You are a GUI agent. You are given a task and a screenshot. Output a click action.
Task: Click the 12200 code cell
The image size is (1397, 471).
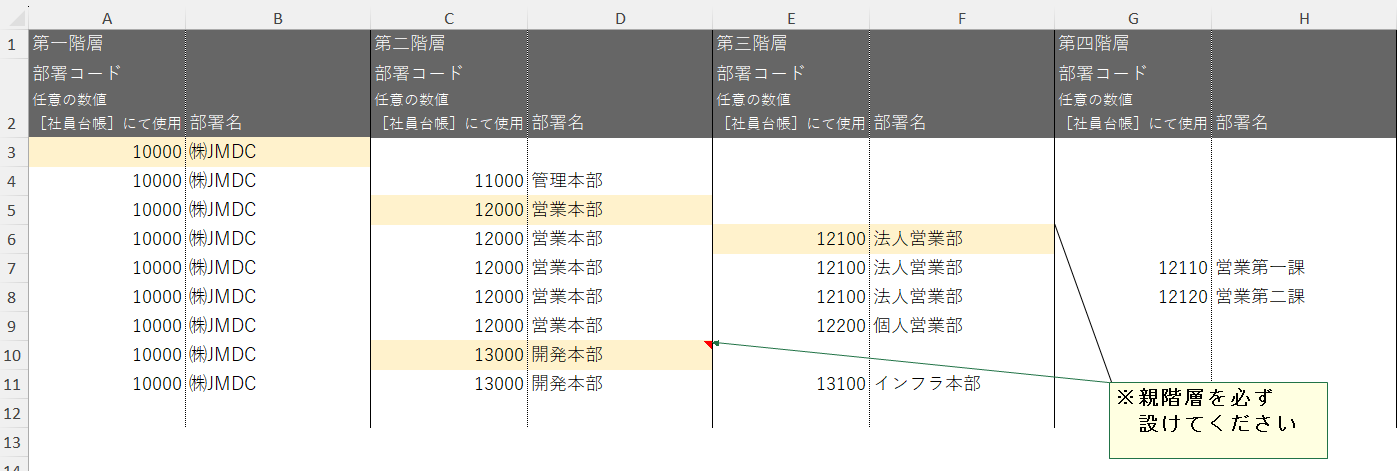click(791, 326)
